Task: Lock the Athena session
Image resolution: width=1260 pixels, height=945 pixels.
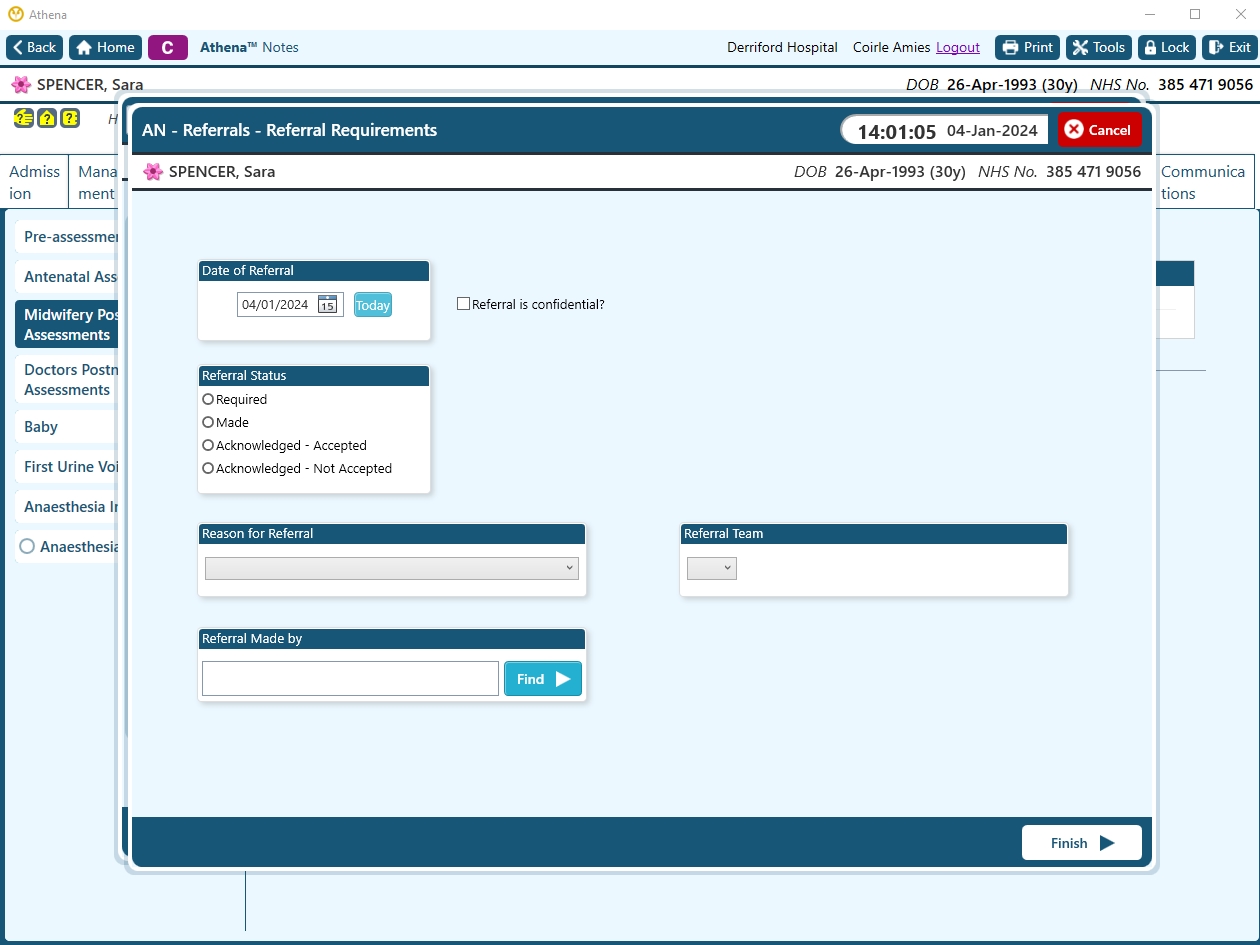Action: coord(1167,47)
